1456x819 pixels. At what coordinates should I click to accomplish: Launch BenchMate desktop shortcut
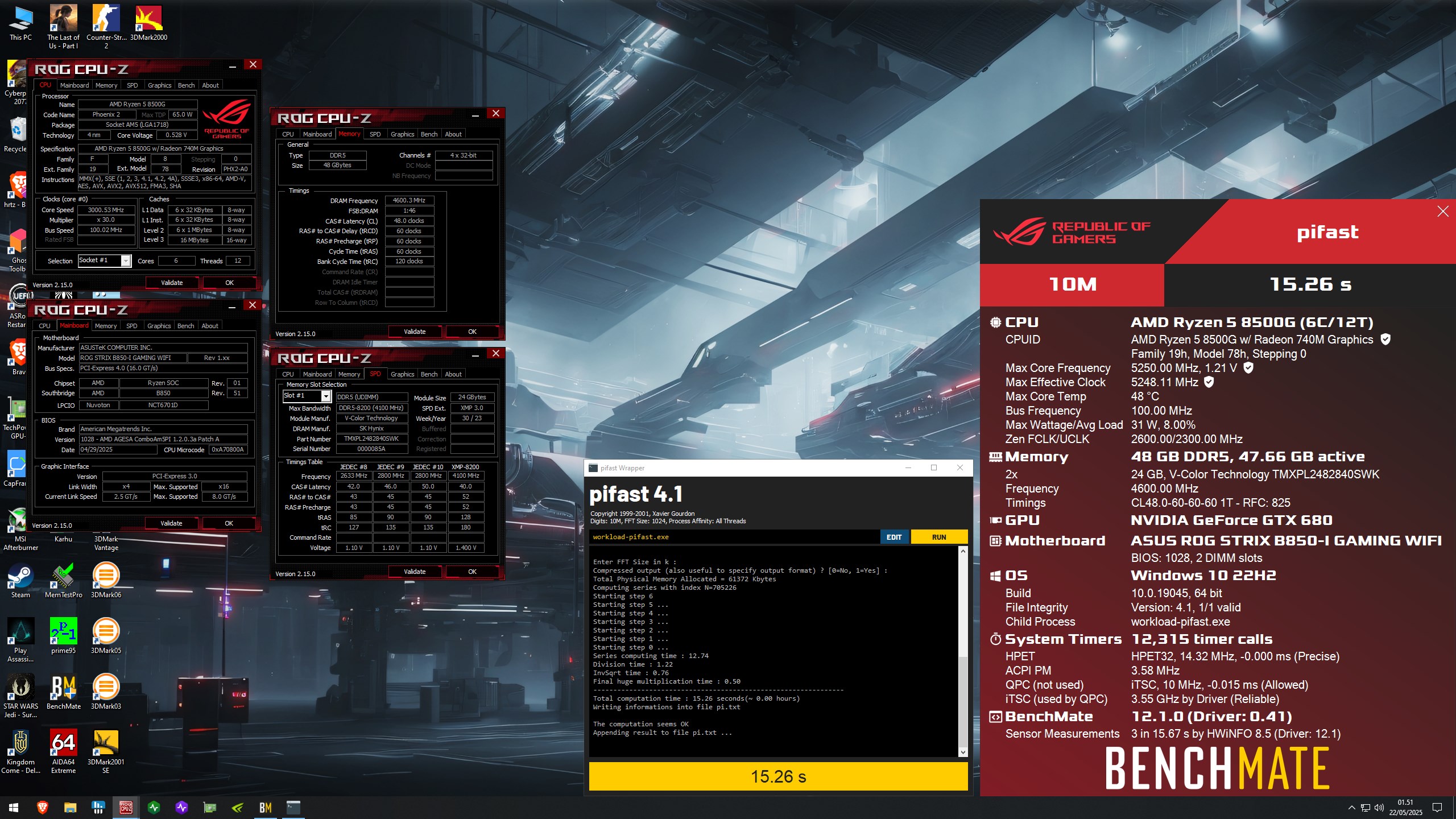point(63,692)
